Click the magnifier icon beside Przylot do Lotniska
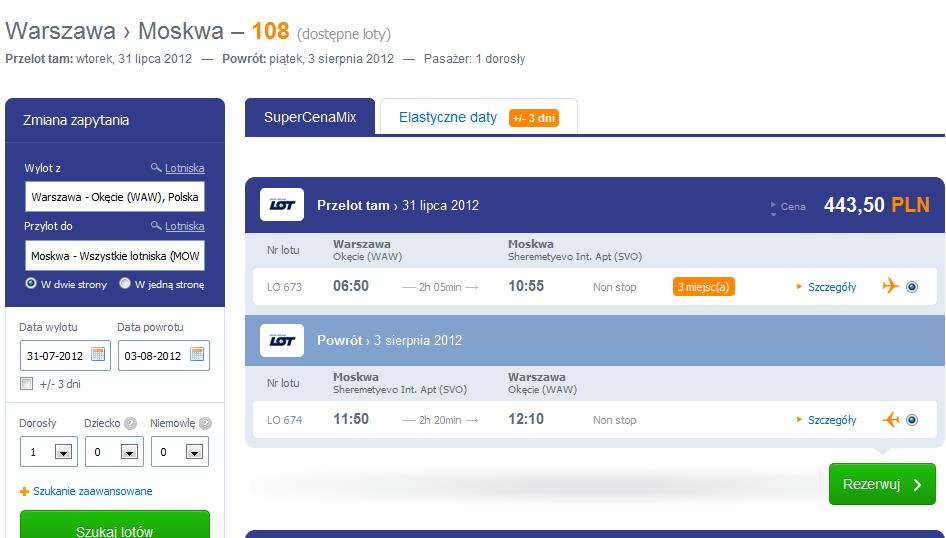Viewport: 946px width, 538px height. pos(156,225)
